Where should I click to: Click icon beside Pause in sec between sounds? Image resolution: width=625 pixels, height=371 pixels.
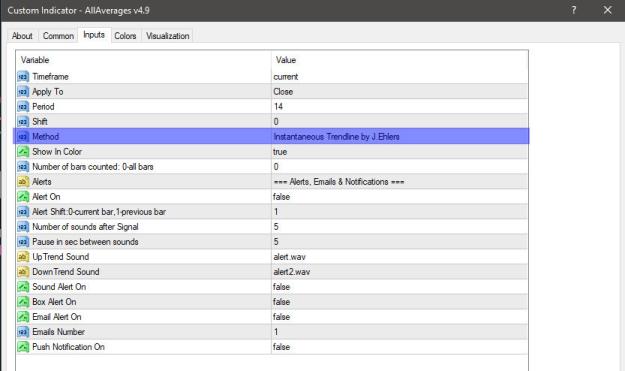[23, 242]
